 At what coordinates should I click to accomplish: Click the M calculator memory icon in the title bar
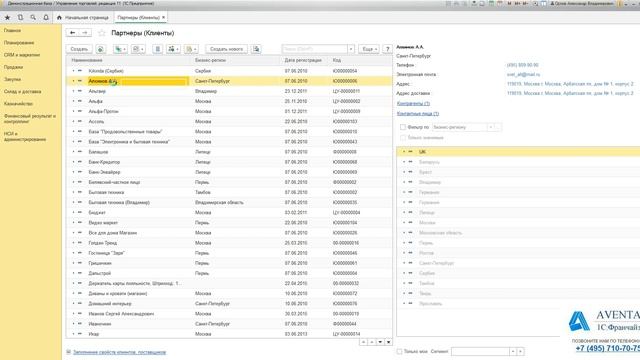tap(509, 3)
